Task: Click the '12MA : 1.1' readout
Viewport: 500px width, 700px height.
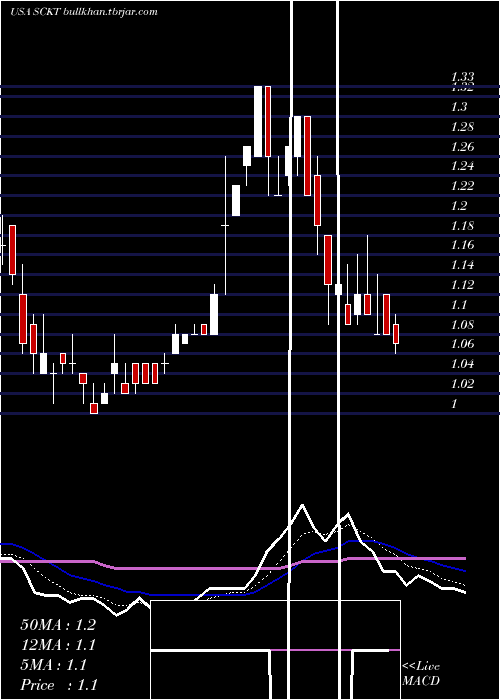Action: pos(58,645)
